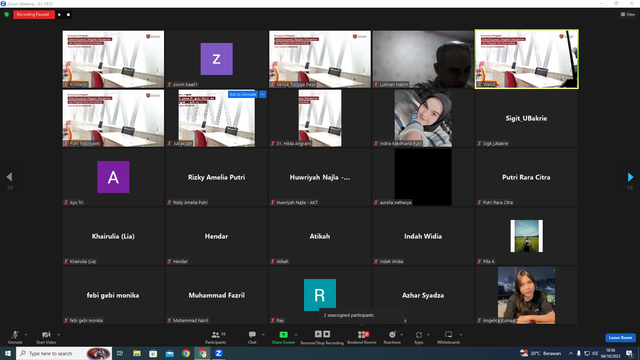640x360 pixels.
Task: Select the Muhammad Fazril tile
Action: coord(216,295)
